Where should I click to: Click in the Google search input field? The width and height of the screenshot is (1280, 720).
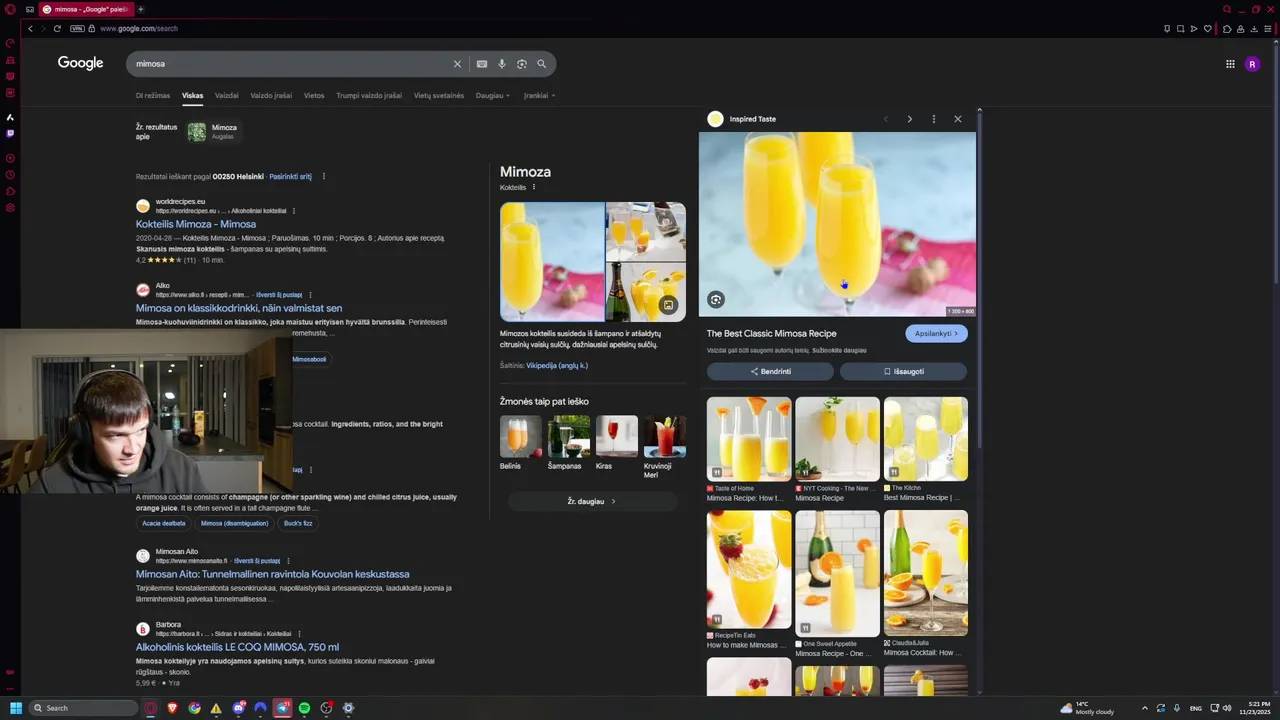(290, 64)
